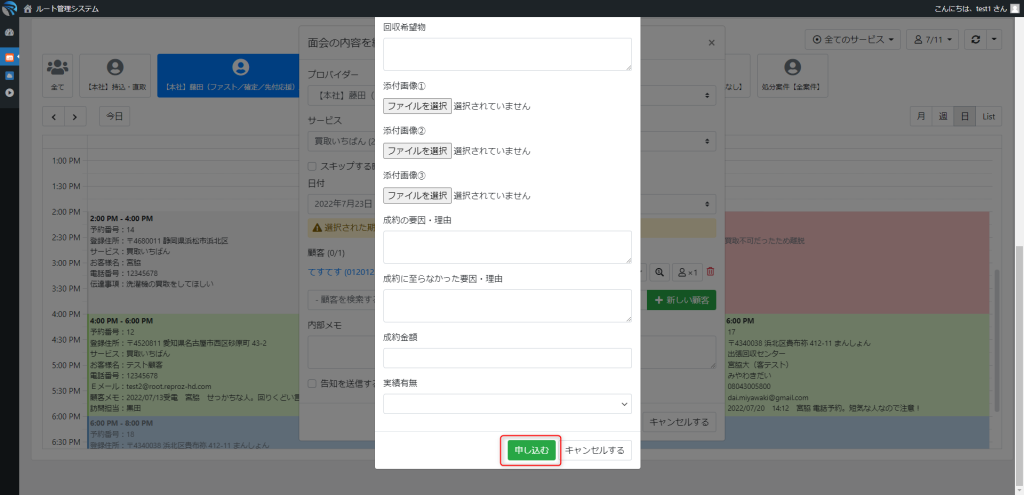The width and height of the screenshot is (1024, 495).
Task: Toggle the スキップする checkbox
Action: 312,166
